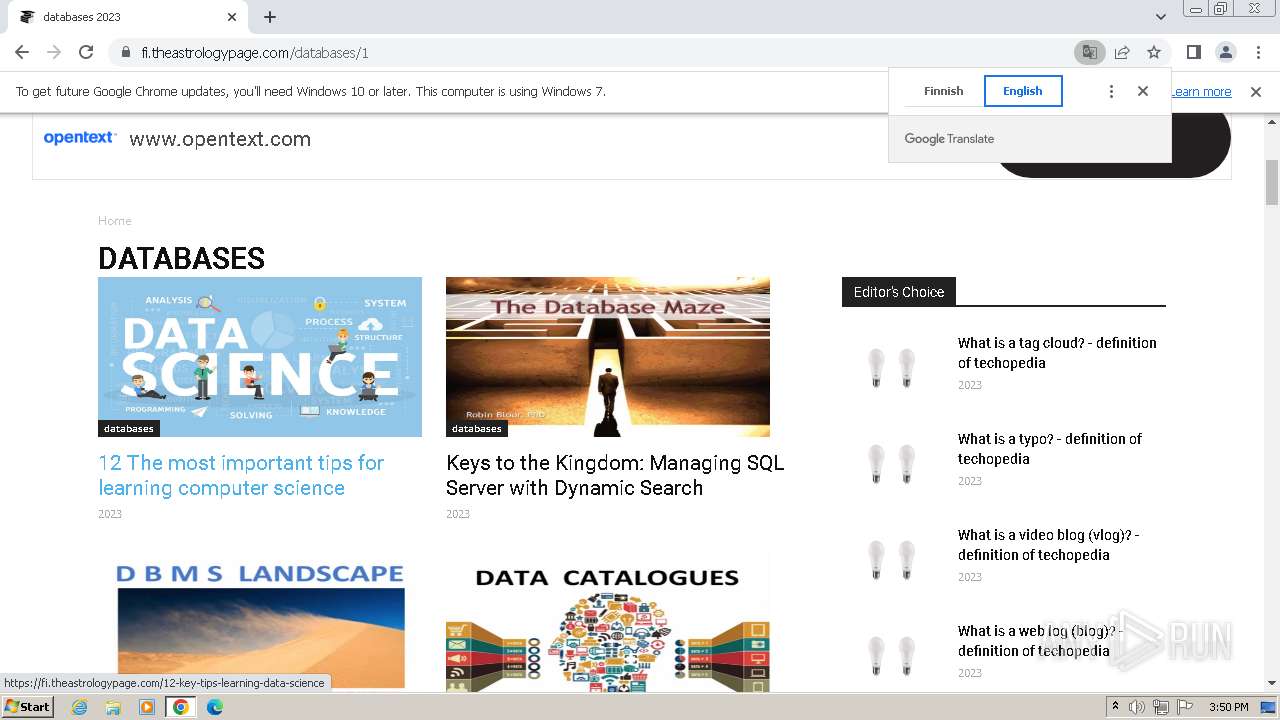Open What is a tag cloud article

click(1057, 353)
